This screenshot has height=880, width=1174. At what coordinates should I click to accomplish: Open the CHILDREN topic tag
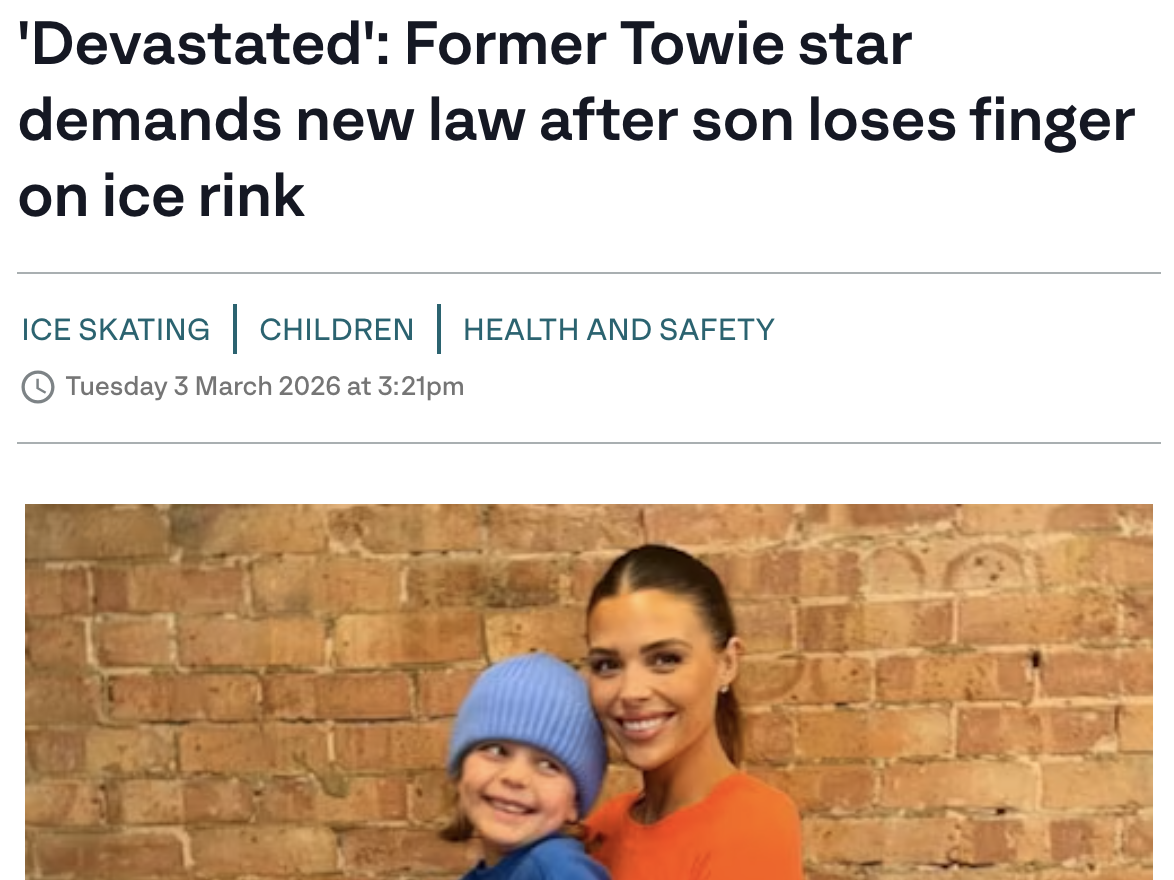pyautogui.click(x=336, y=330)
